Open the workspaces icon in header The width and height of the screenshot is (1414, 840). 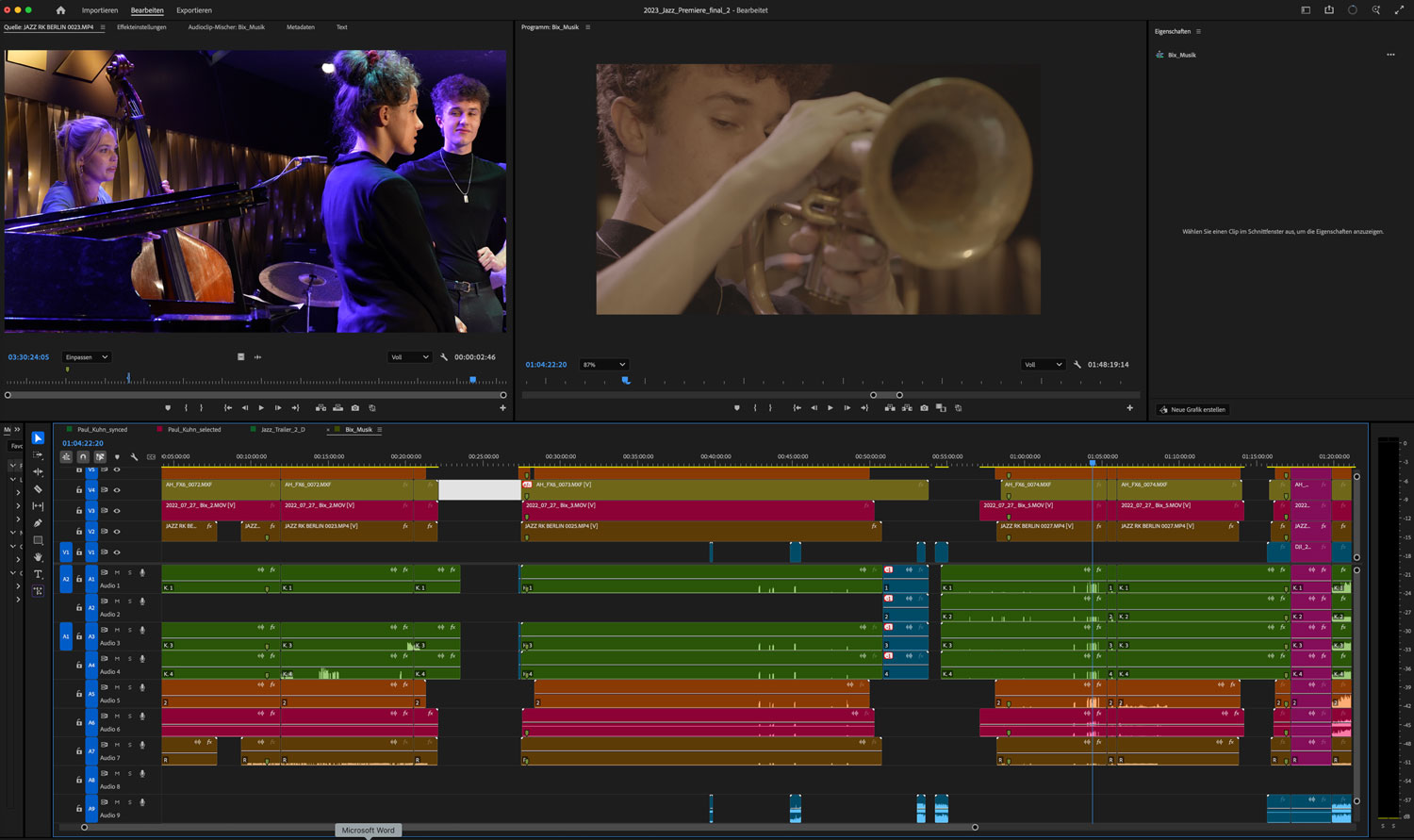[x=1306, y=10]
